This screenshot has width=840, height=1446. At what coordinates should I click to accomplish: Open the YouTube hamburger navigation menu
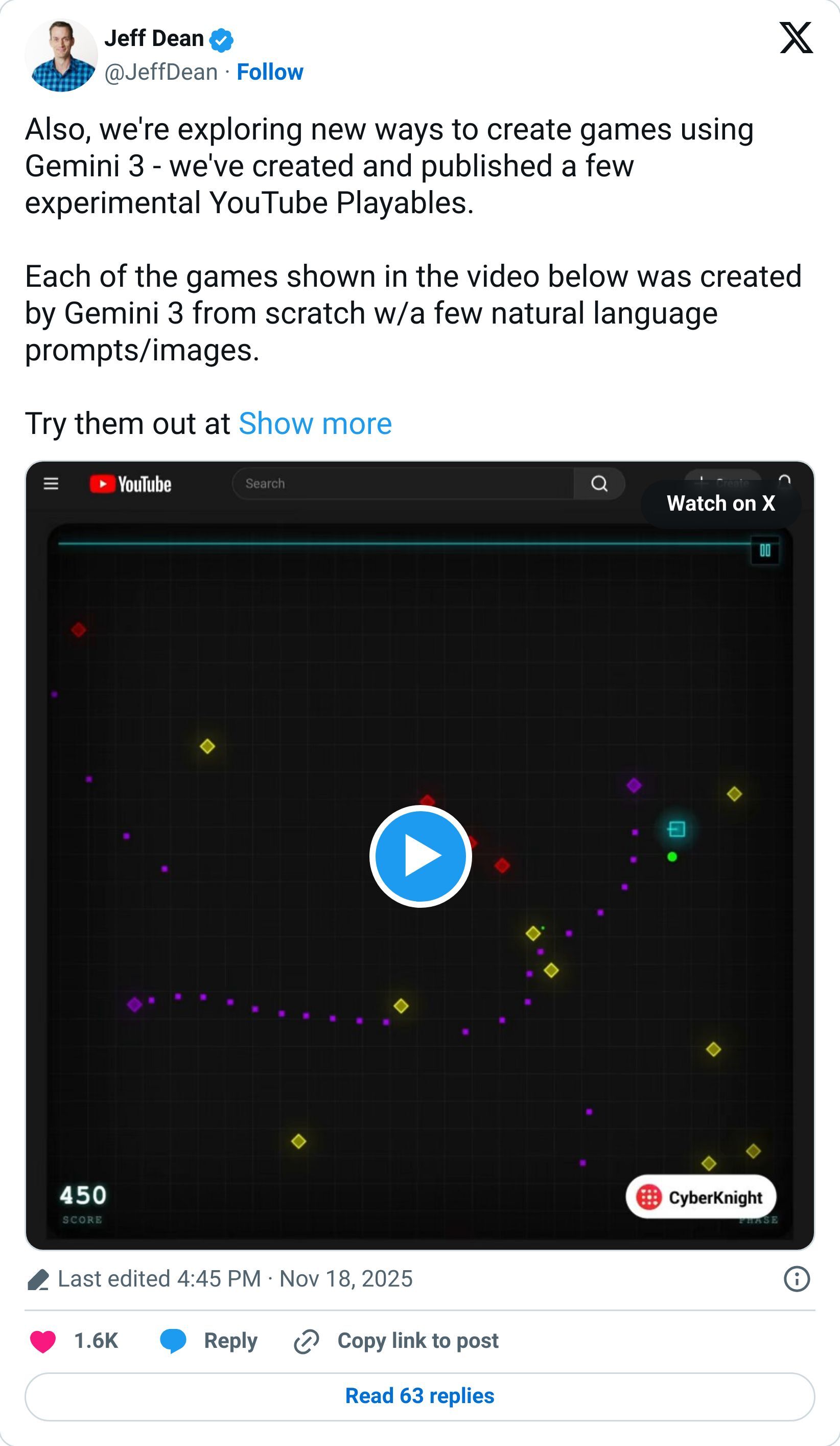coord(51,484)
